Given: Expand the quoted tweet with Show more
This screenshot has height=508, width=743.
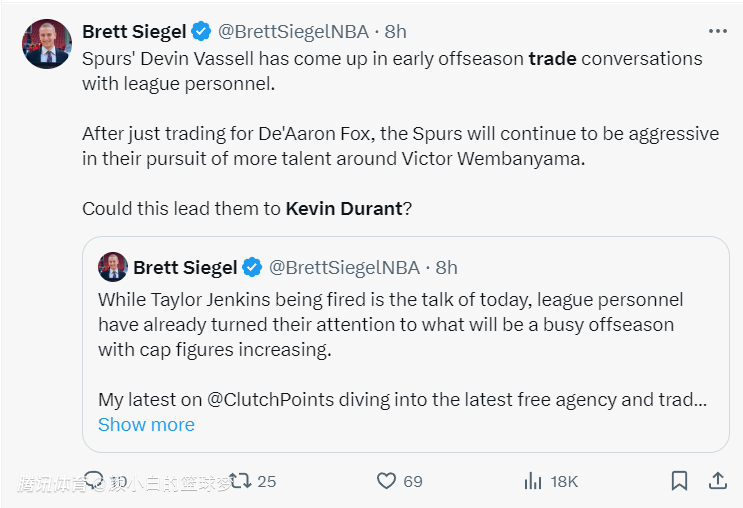Looking at the screenshot, I should pos(146,424).
